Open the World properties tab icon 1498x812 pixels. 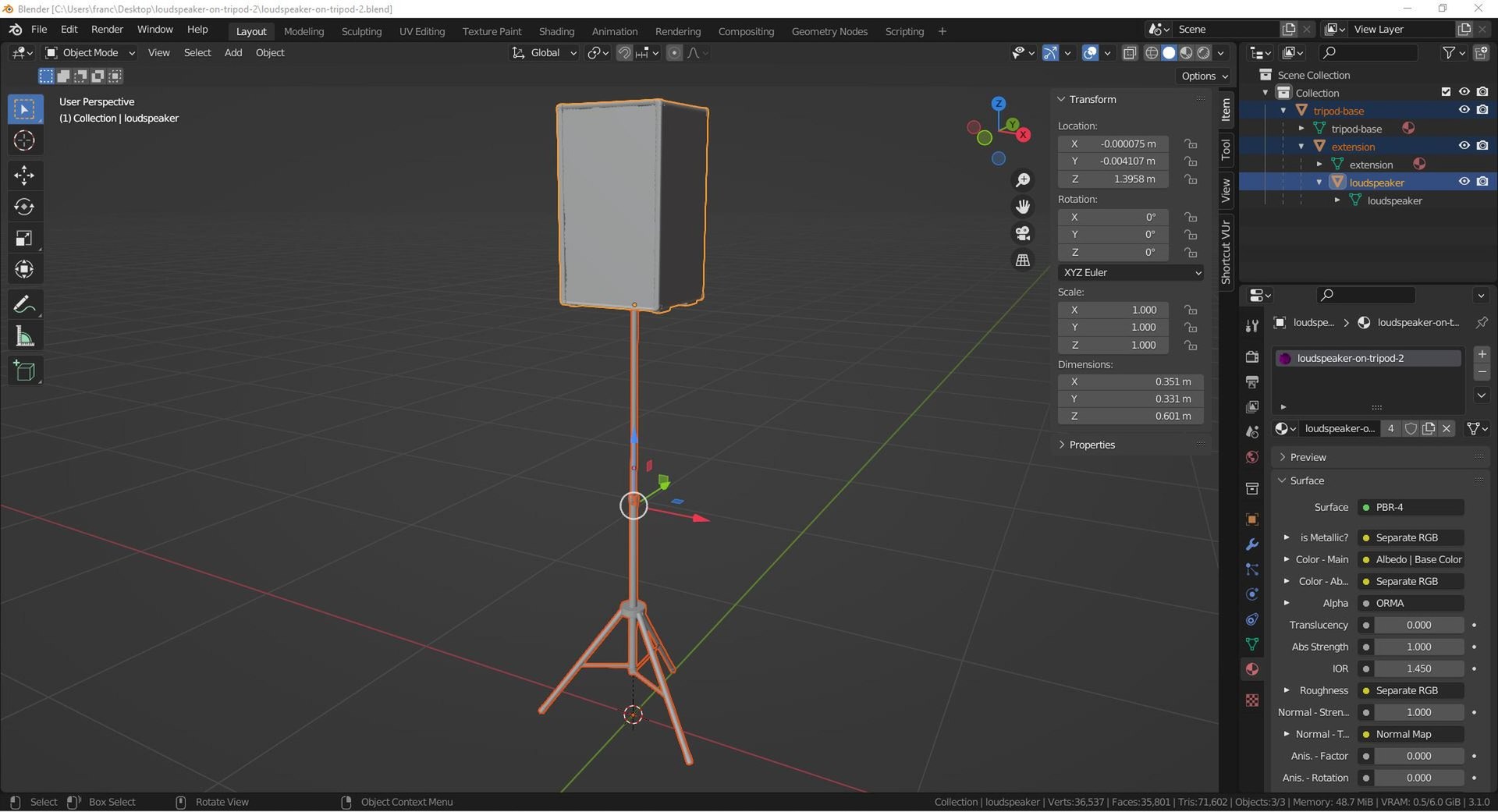pos(1252,457)
